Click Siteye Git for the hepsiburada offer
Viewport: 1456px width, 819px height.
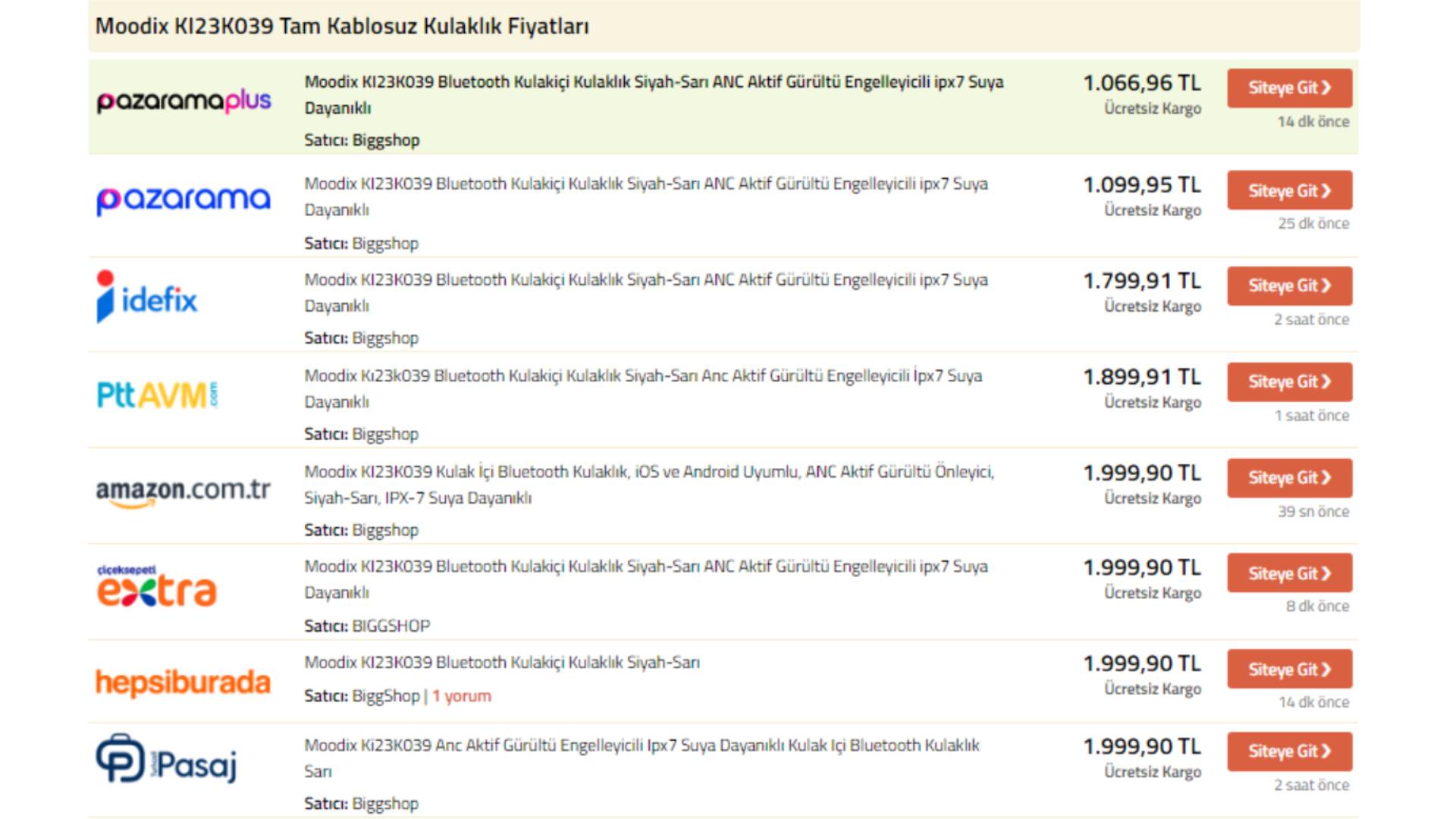[1289, 670]
